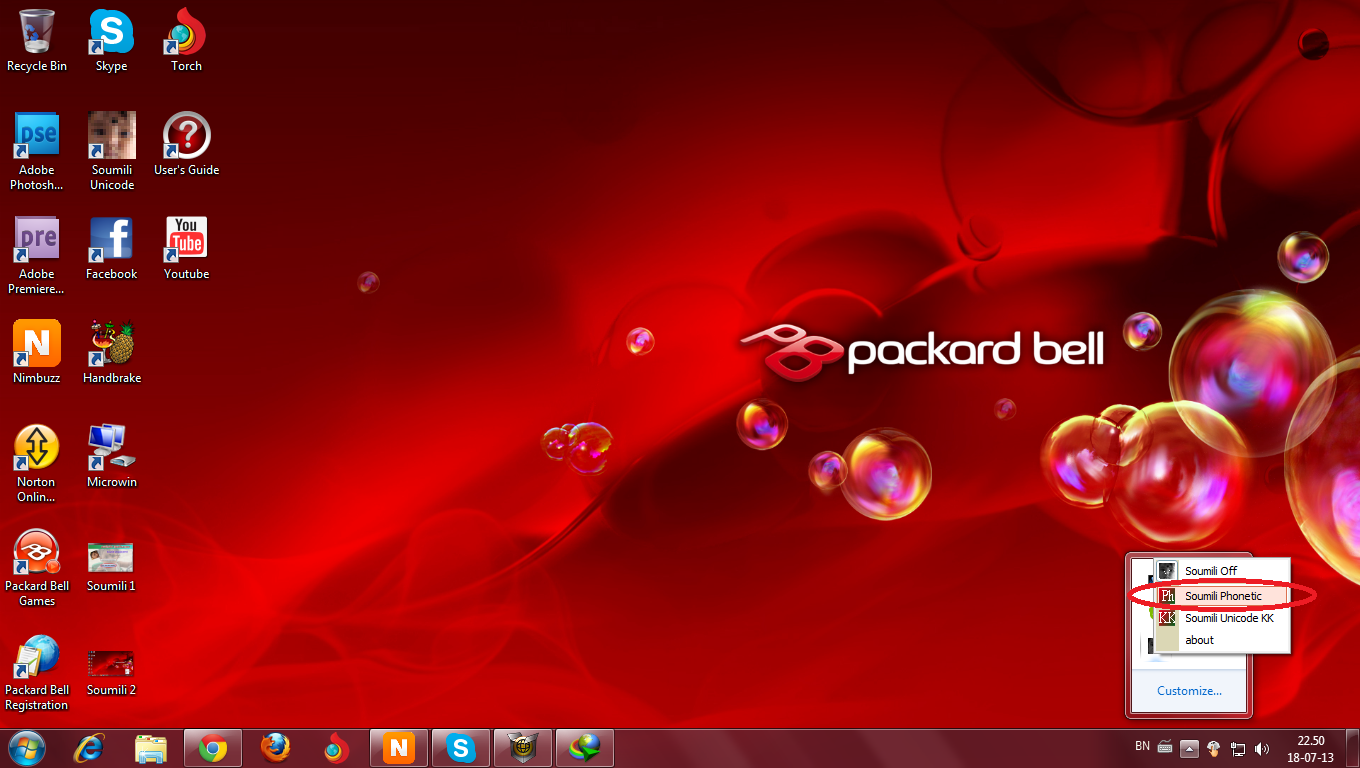Screen dimensions: 1360x768
Task: Open Adobe Photoshop Elements shortcut
Action: [37, 151]
